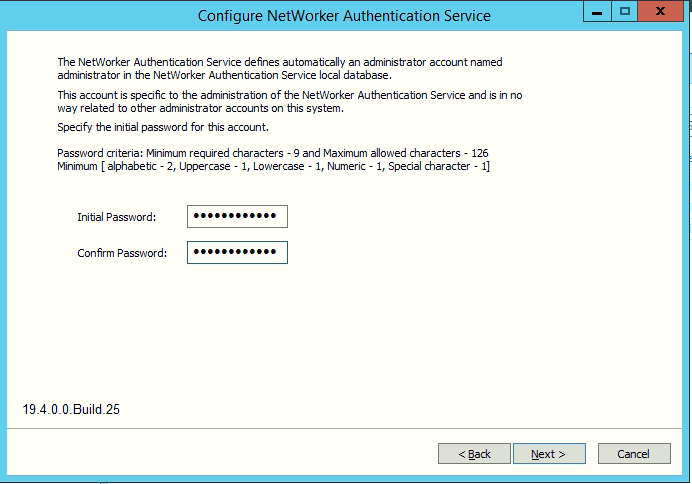Screen dimensions: 692x484
Task: Focus the Confirm Password field
Action: pyautogui.click(x=237, y=252)
